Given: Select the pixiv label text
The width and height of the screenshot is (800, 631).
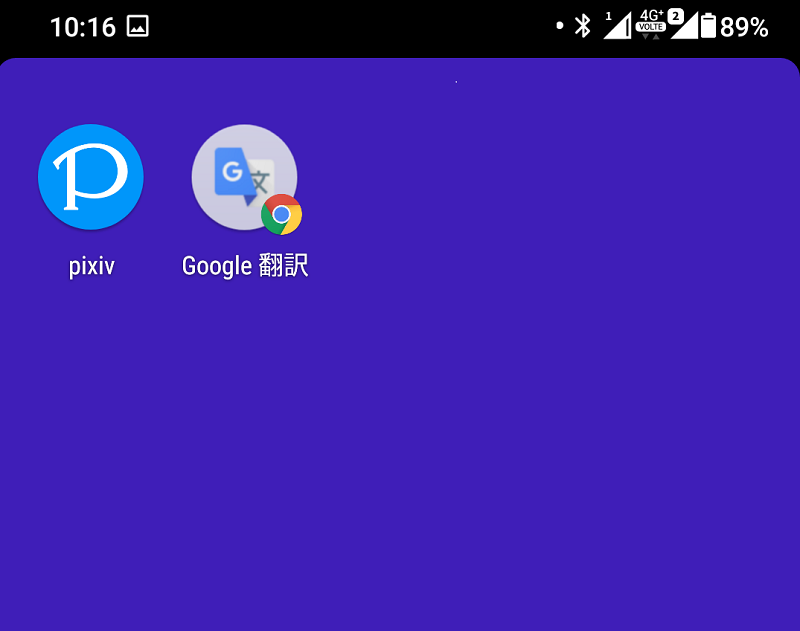Looking at the screenshot, I should [x=91, y=266].
